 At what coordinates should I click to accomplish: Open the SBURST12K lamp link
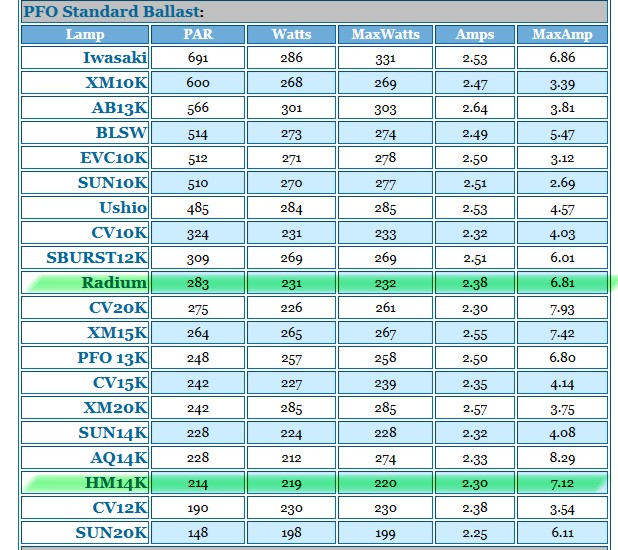(97, 258)
